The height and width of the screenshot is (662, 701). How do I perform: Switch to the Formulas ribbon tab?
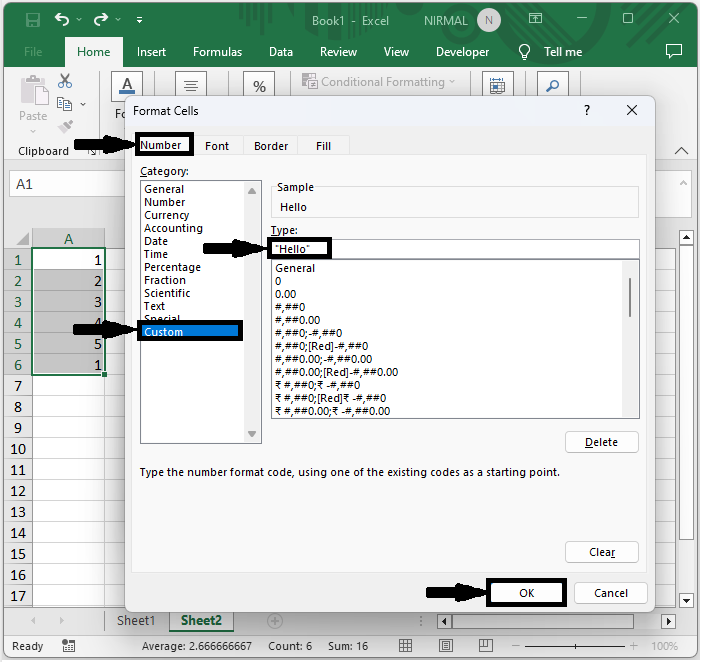pyautogui.click(x=217, y=52)
